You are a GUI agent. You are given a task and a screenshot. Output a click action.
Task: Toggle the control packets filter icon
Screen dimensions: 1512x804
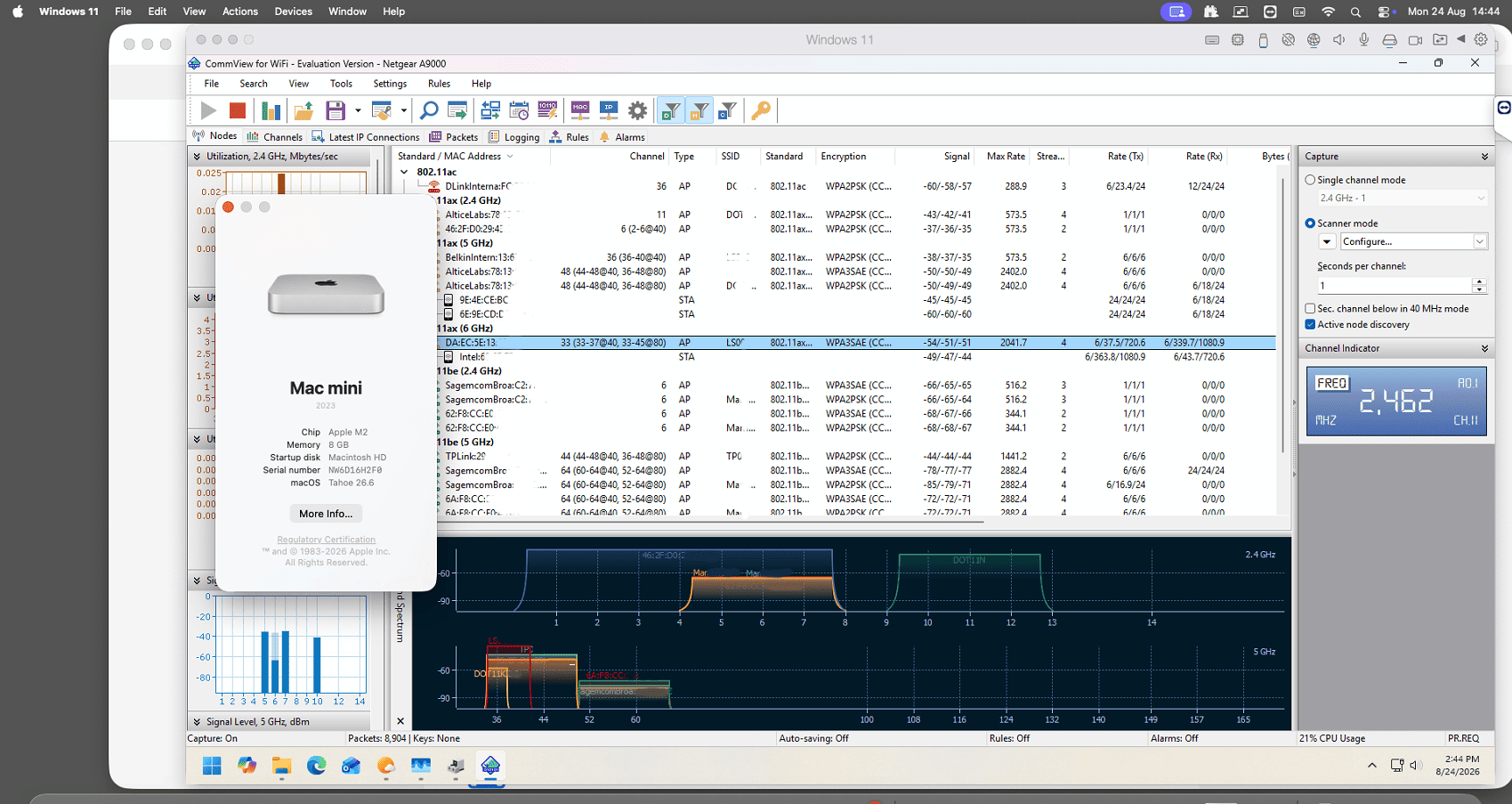[x=728, y=110]
